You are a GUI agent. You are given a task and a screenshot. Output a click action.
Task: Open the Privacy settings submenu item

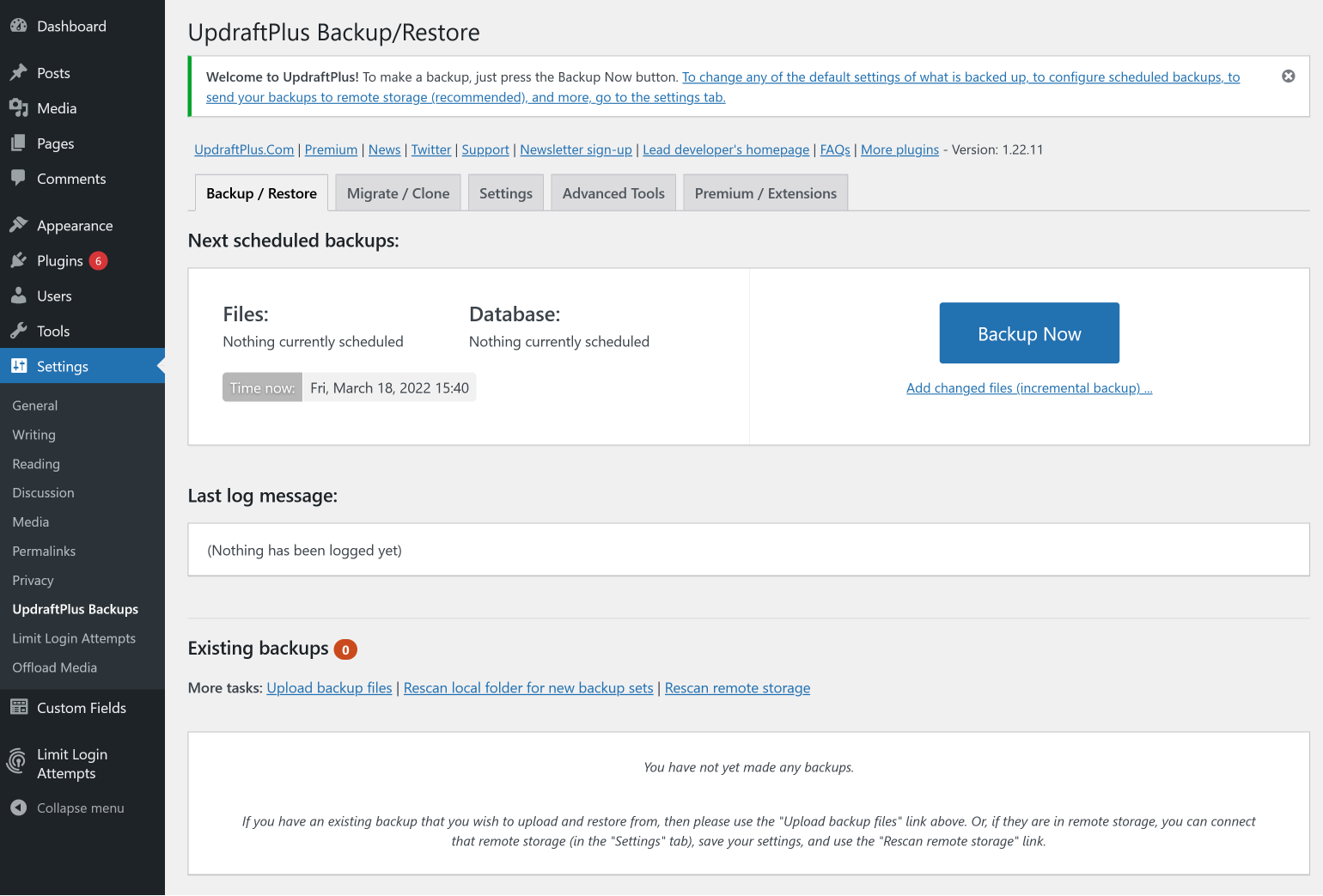(33, 581)
